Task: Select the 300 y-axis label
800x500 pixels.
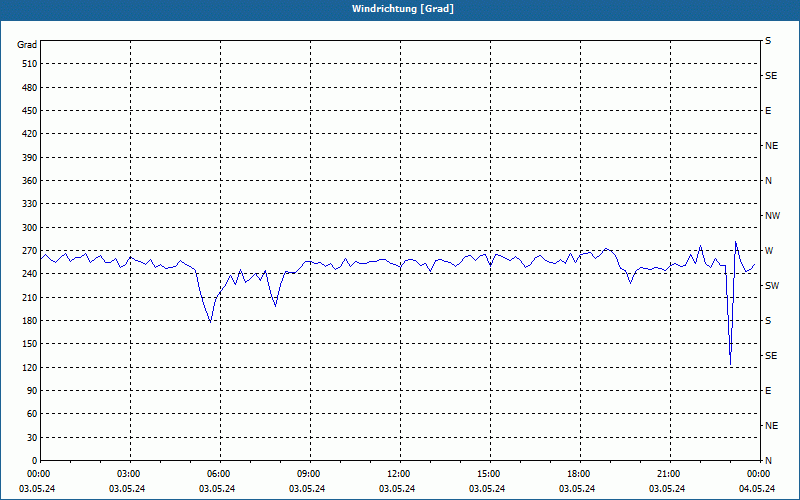Action: coord(30,228)
